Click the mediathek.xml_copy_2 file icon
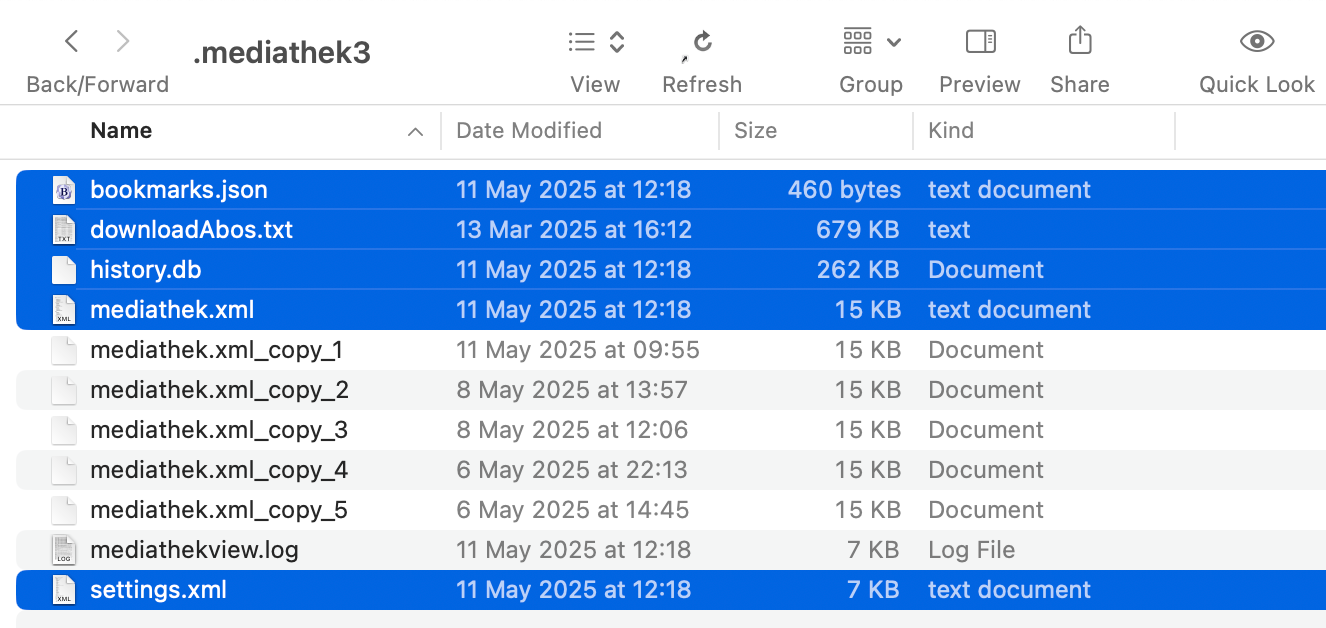Viewport: 1326px width, 628px height. (x=64, y=390)
